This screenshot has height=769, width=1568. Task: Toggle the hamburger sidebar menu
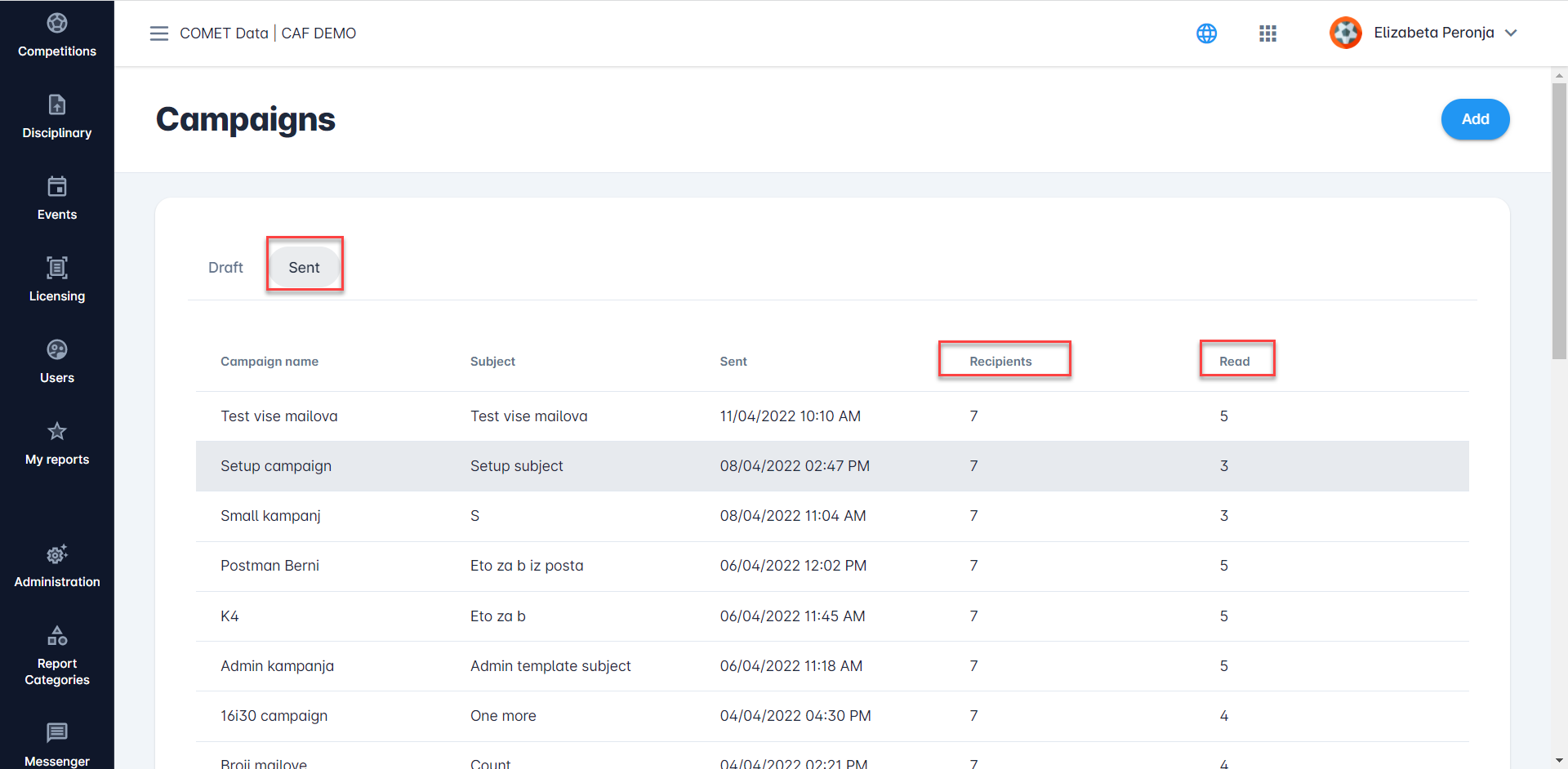(159, 33)
